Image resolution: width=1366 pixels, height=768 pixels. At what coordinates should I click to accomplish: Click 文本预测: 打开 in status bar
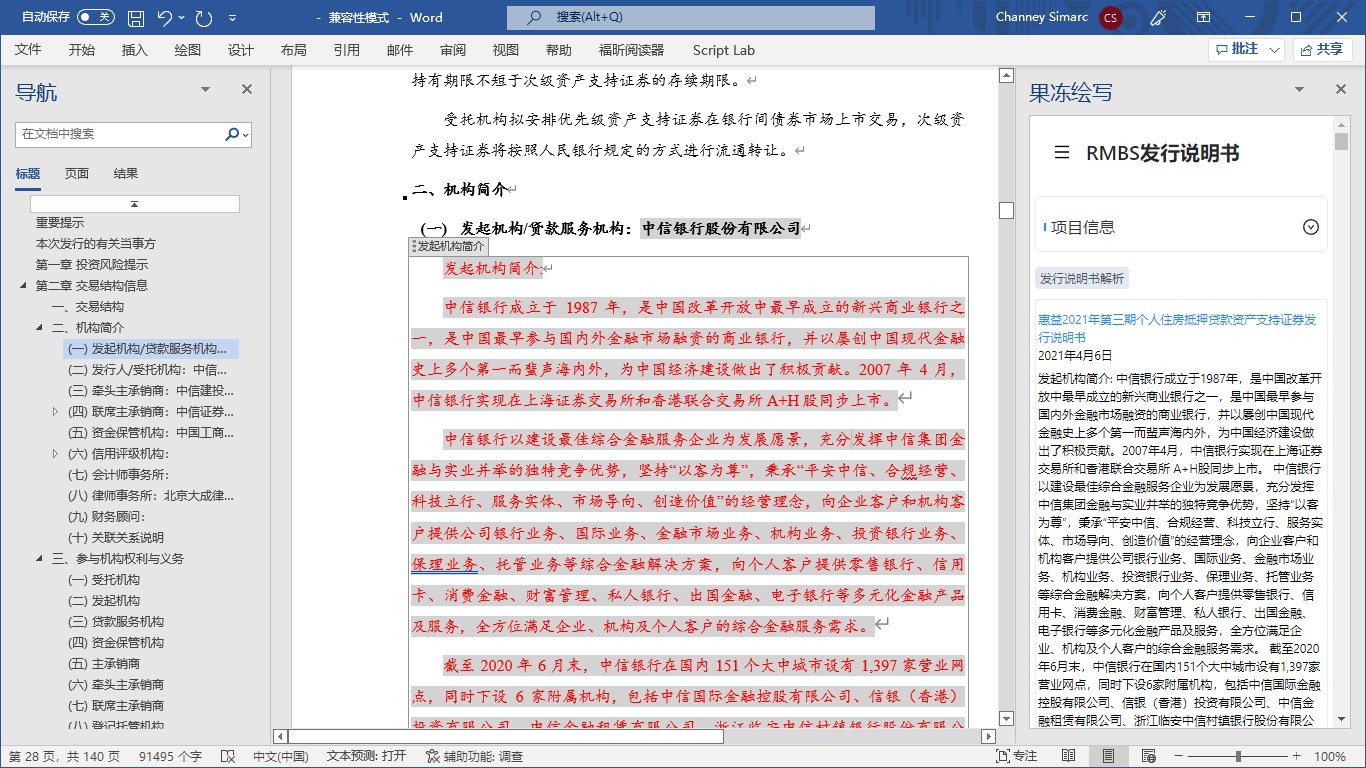[x=366, y=757]
